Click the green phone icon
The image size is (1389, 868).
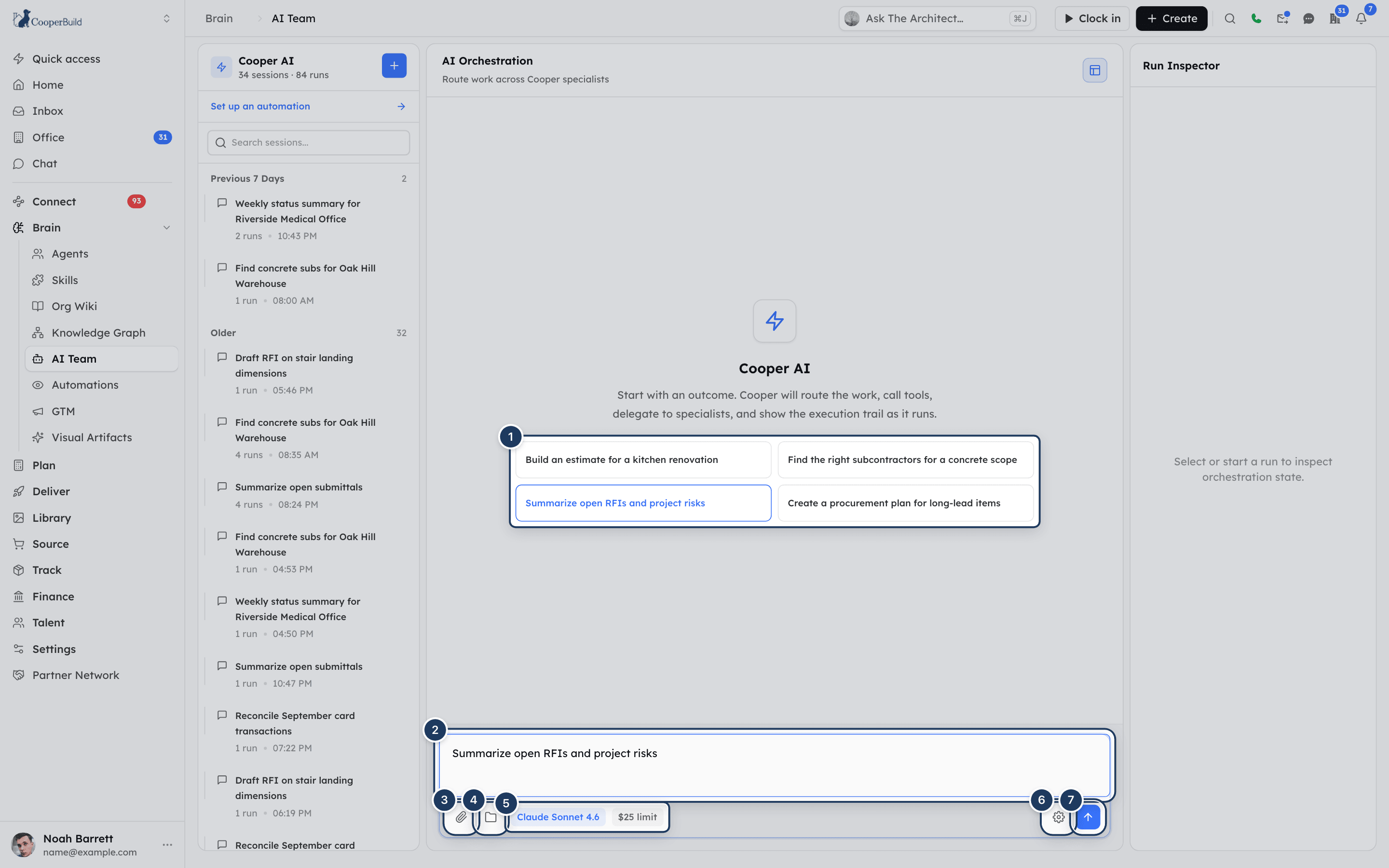[1256, 18]
